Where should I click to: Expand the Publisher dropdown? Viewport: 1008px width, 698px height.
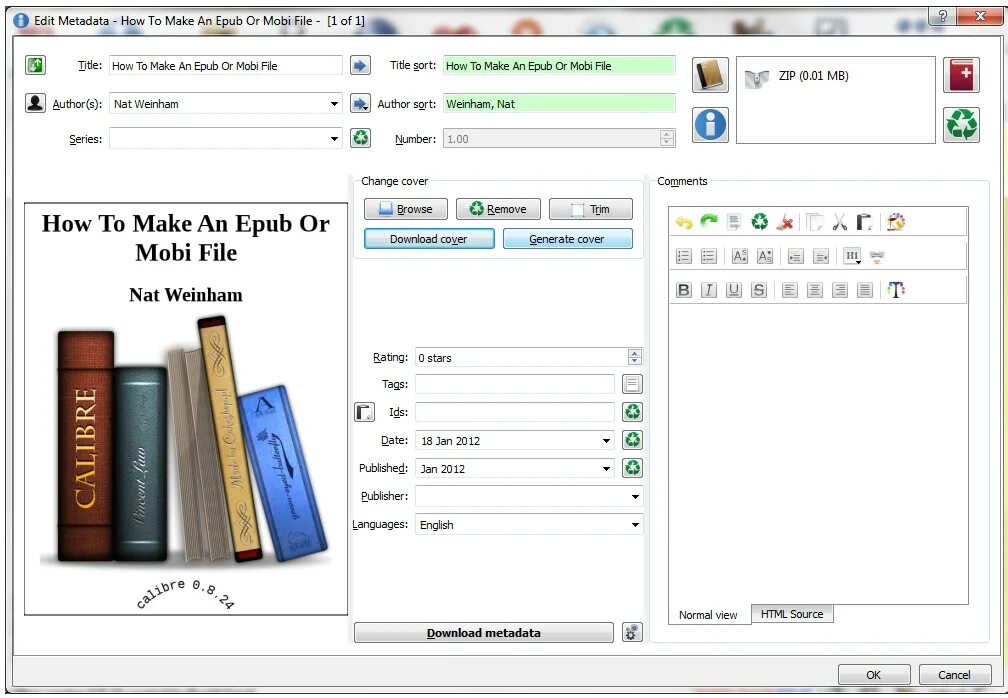pos(635,496)
